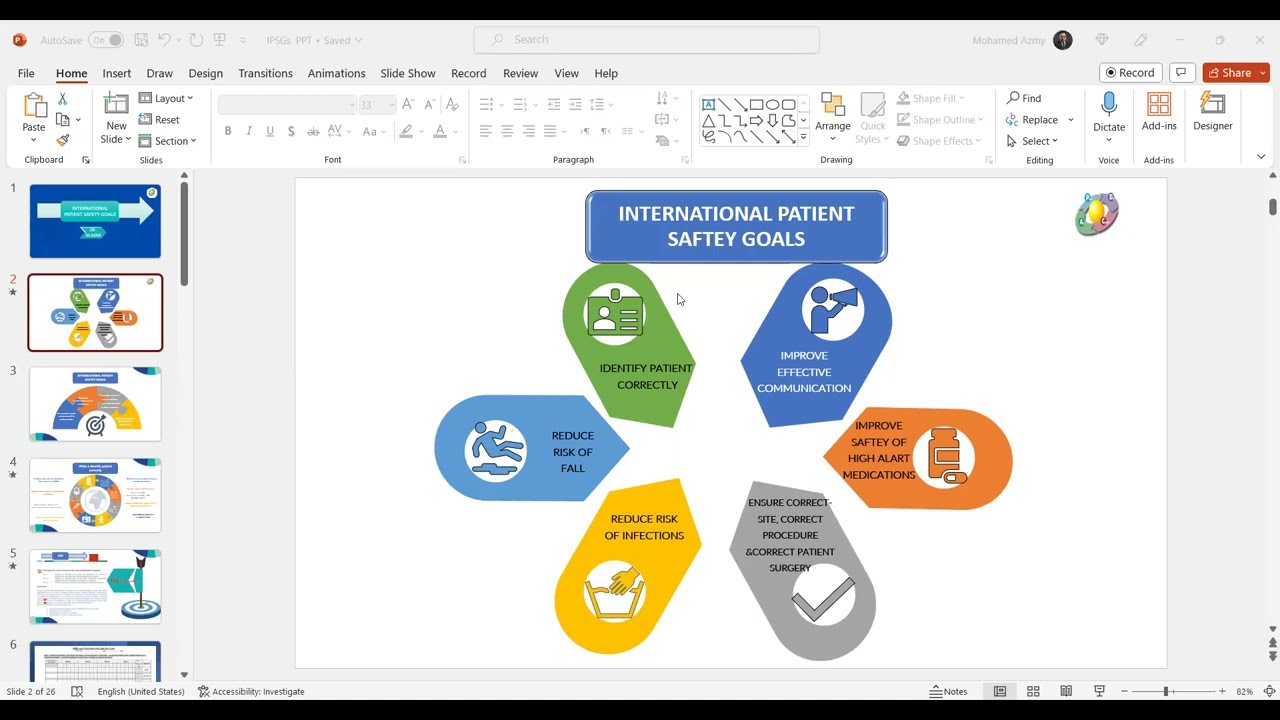Open the Insert tab
1280x720 pixels.
116,73
